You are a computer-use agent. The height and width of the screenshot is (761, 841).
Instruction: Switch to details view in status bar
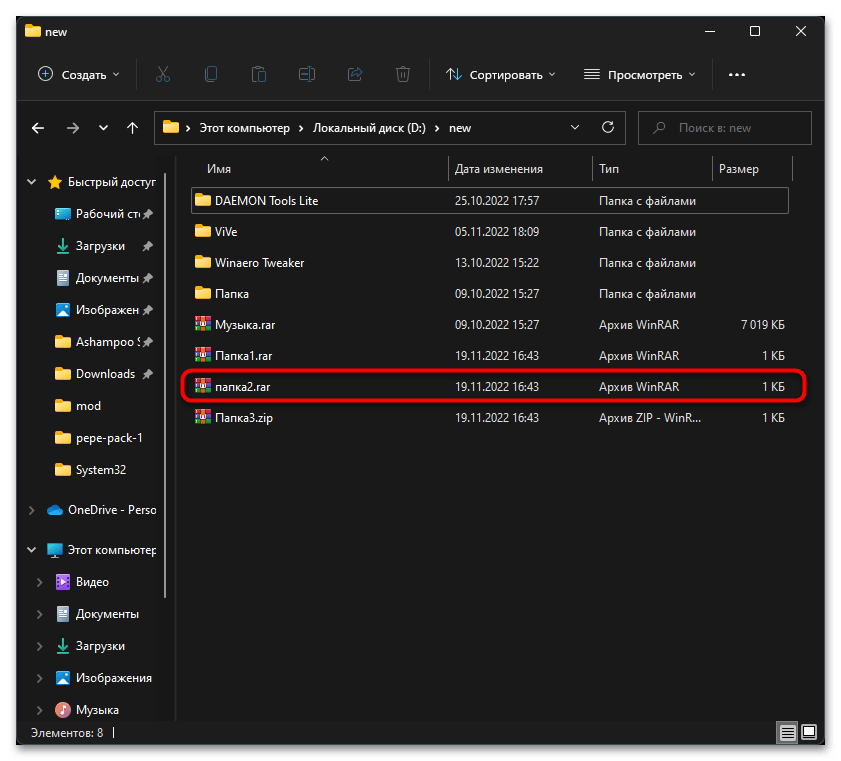point(788,732)
